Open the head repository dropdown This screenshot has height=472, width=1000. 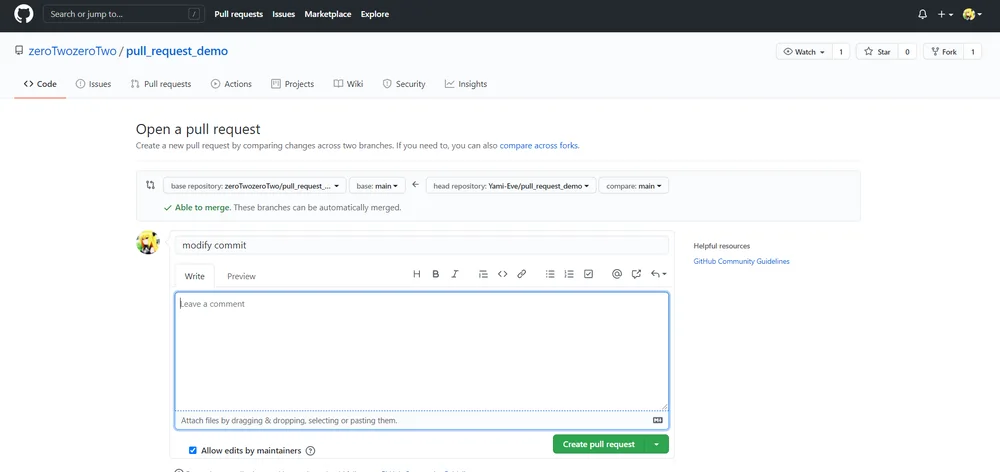coord(511,186)
